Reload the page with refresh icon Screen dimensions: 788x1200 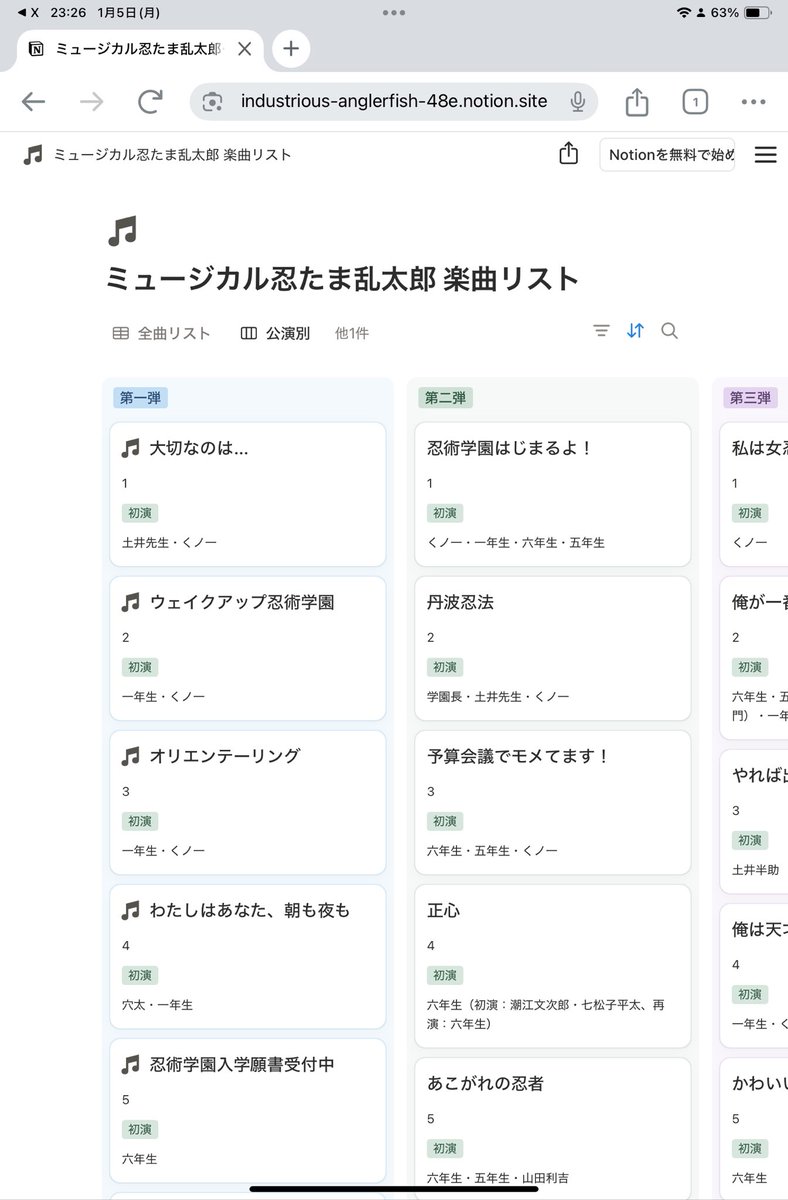(151, 101)
